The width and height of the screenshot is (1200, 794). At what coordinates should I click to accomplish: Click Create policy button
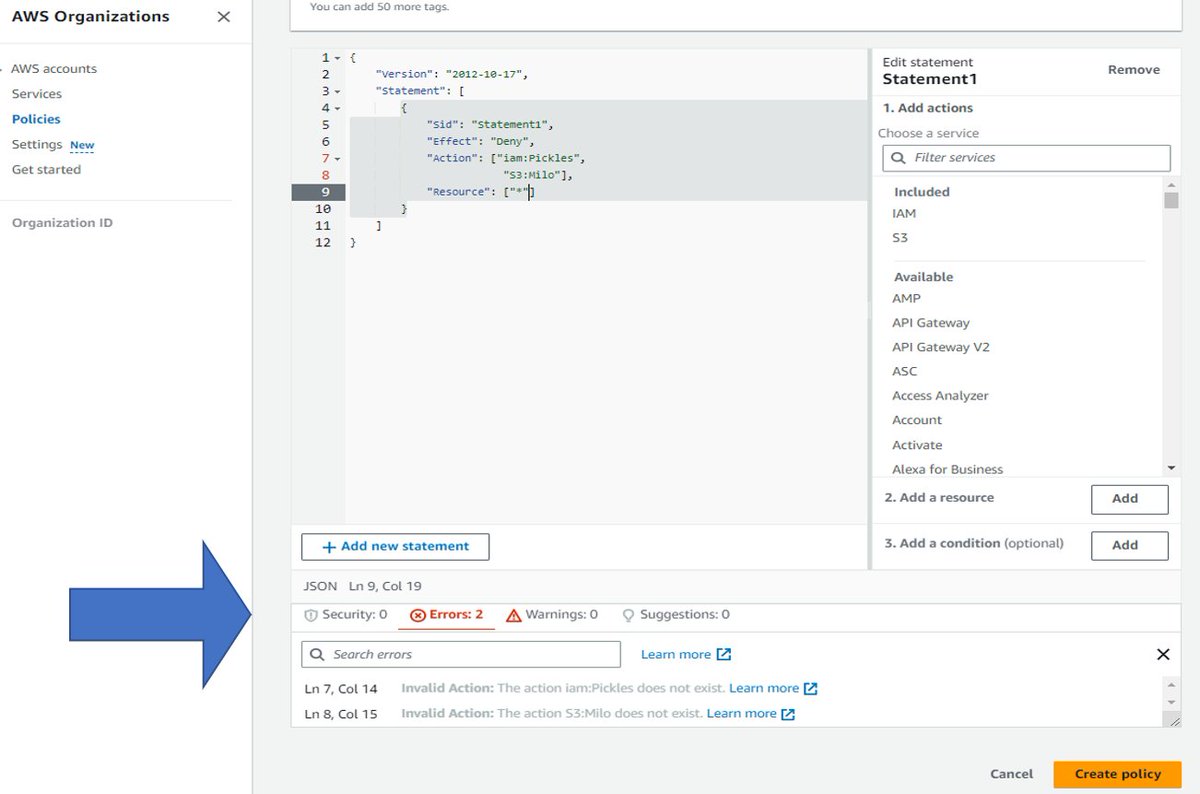1118,774
